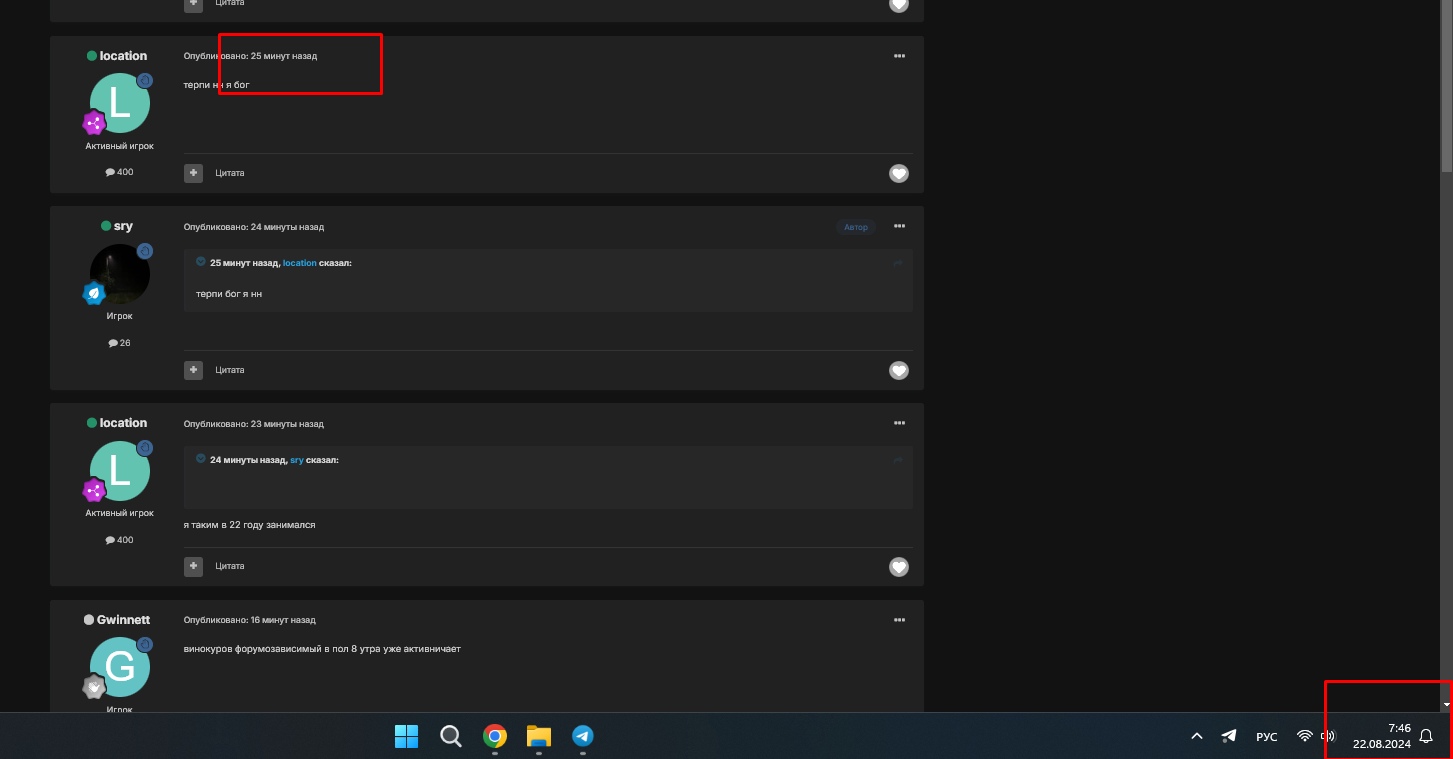Open File Explorer from the taskbar
The image size is (1453, 759).
[x=538, y=737]
